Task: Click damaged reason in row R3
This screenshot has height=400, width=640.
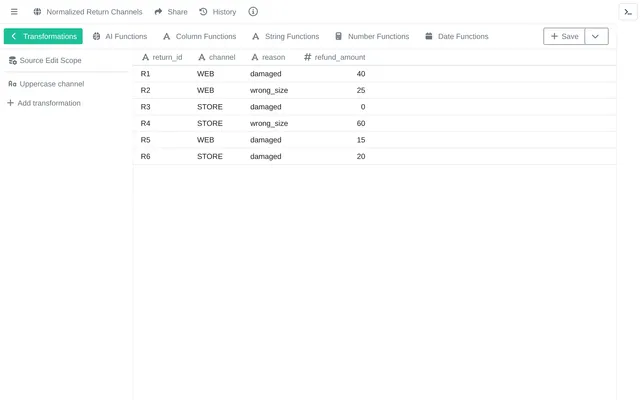Action: (266, 107)
